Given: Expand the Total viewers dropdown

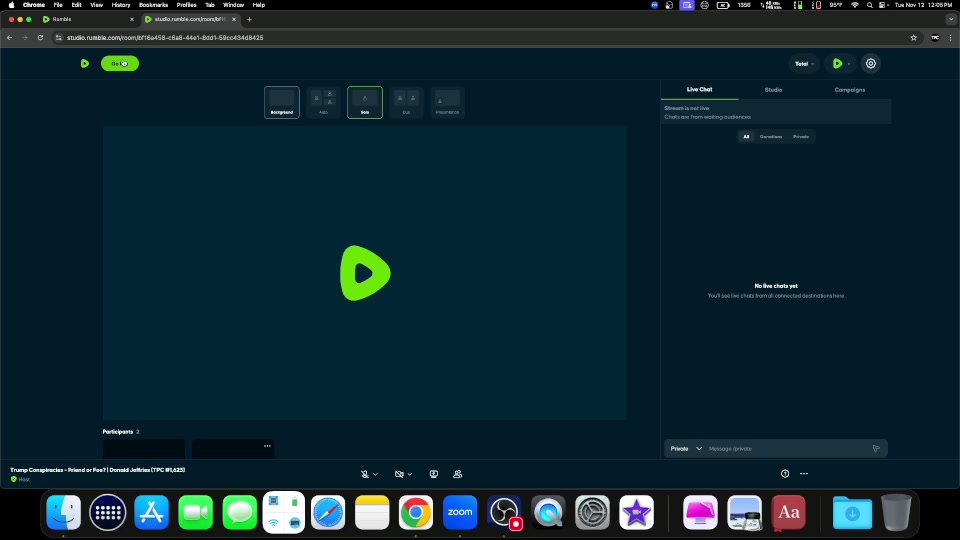Looking at the screenshot, I should pos(804,63).
